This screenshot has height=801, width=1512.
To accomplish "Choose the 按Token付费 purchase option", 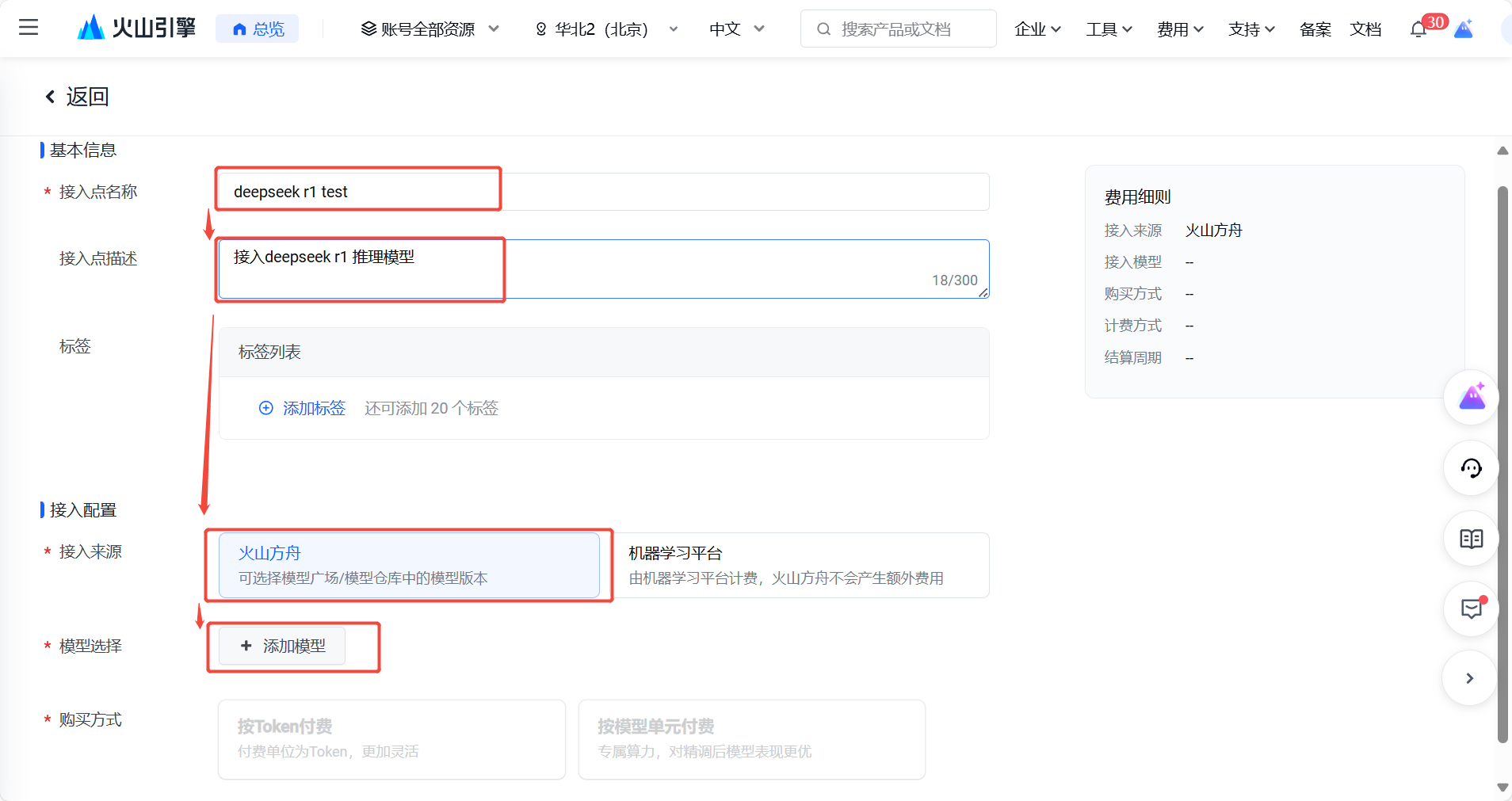I will point(391,739).
